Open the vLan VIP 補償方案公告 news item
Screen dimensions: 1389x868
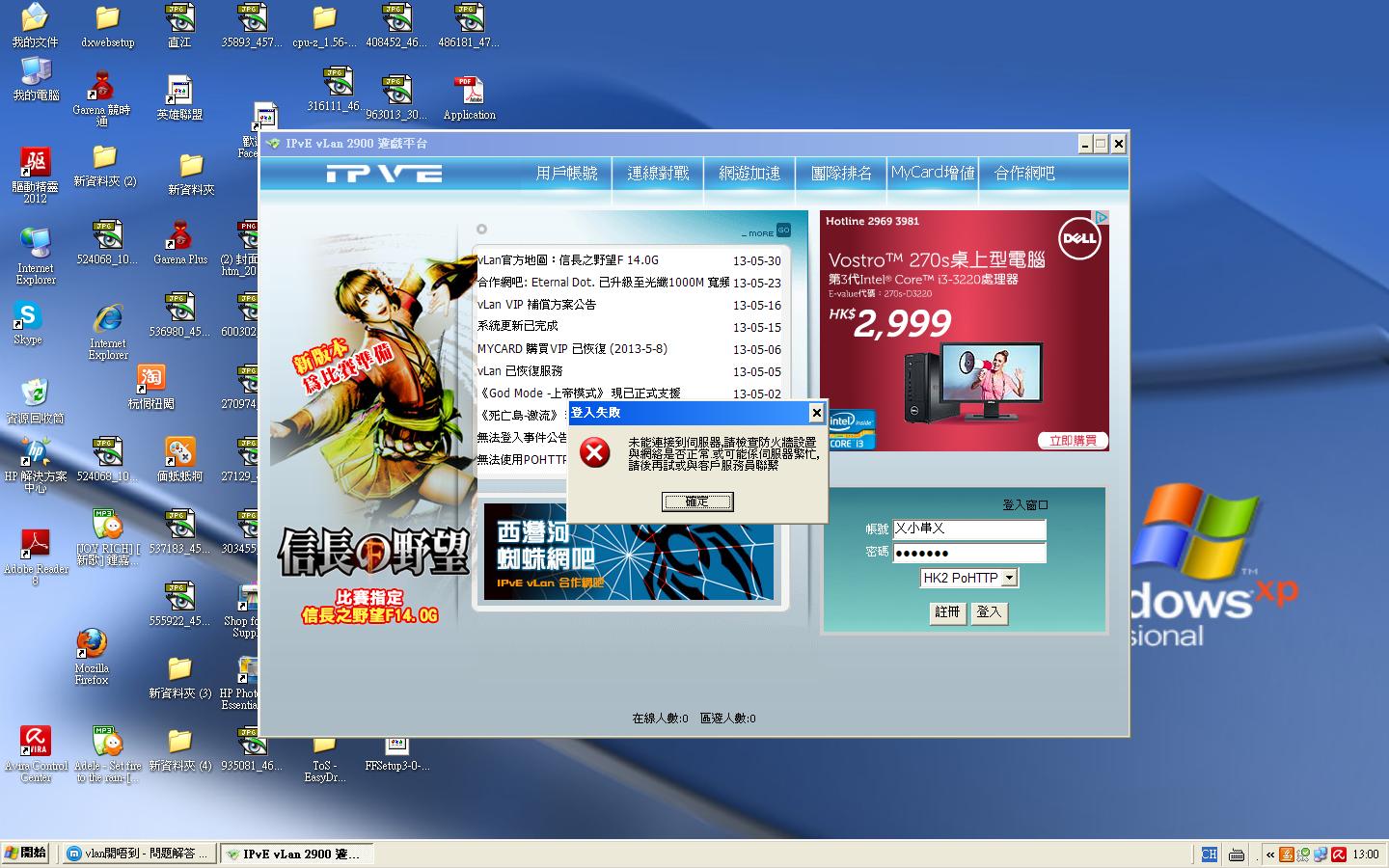point(536,305)
